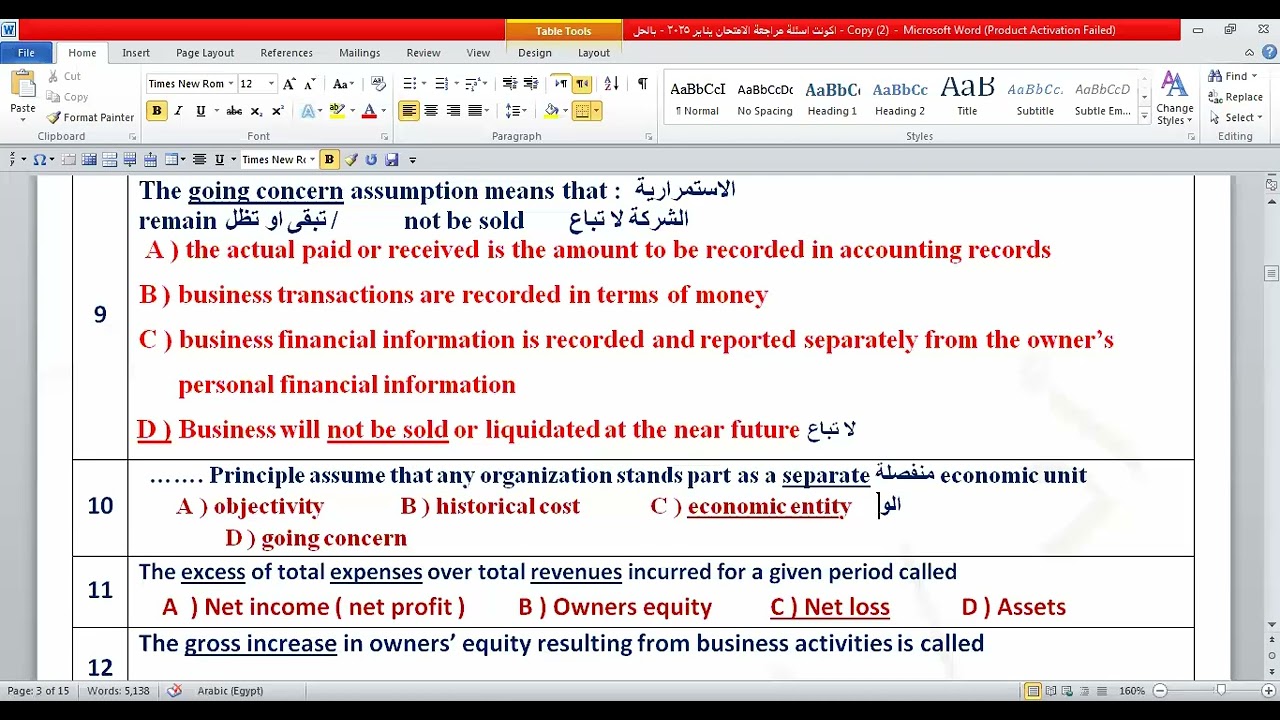Open the font size 12 dropdown
The height and width of the screenshot is (720, 1280).
[270, 84]
